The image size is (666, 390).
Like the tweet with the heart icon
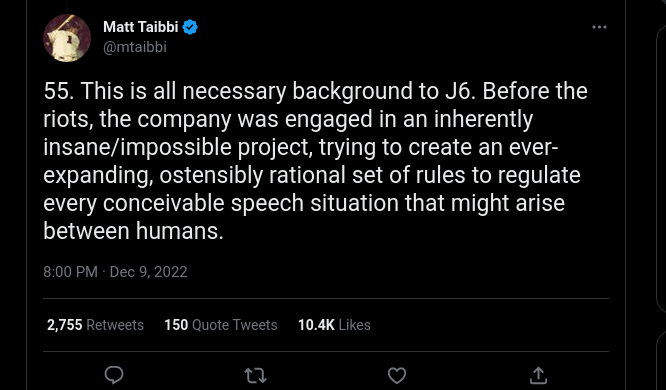(x=397, y=376)
